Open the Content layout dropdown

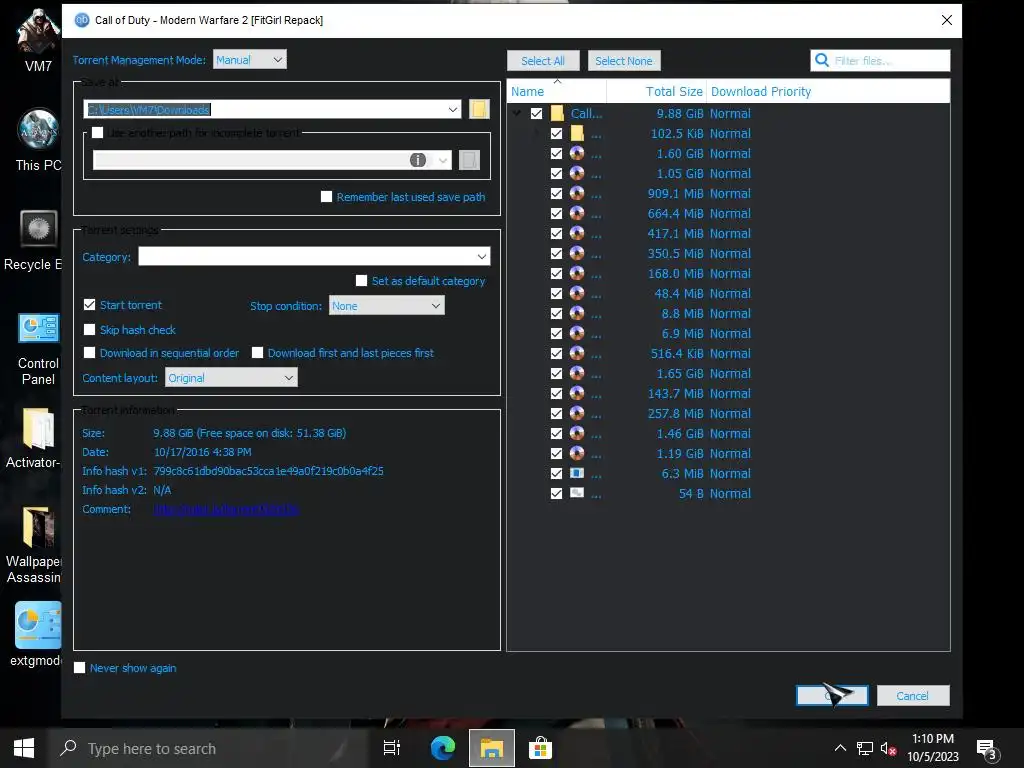(231, 377)
